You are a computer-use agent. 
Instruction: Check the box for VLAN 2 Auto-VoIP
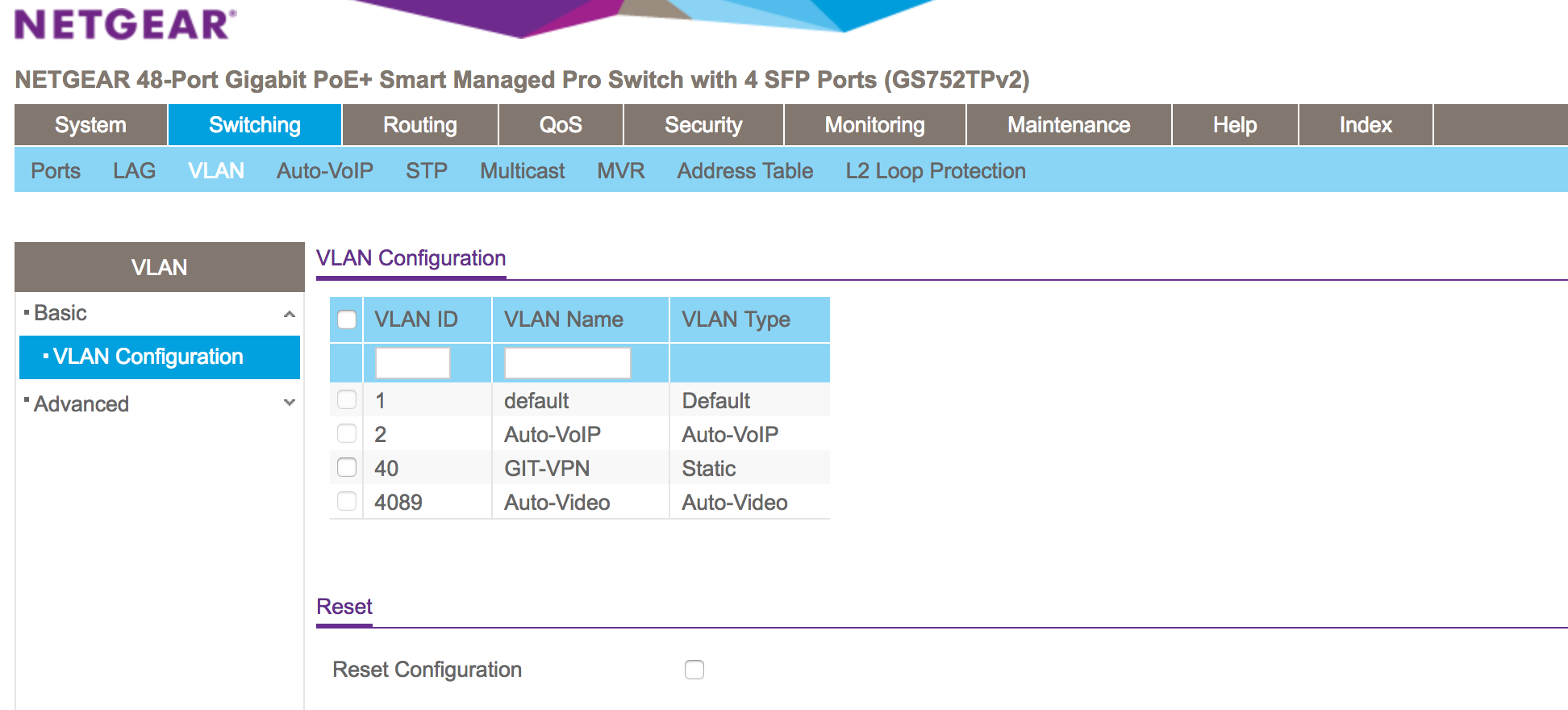point(347,434)
